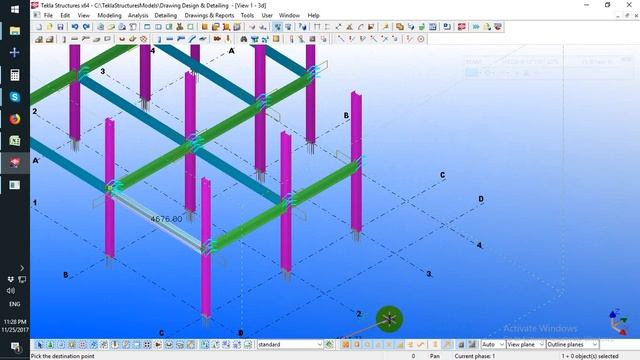Save the model with the floppy disk icon

pos(60,27)
